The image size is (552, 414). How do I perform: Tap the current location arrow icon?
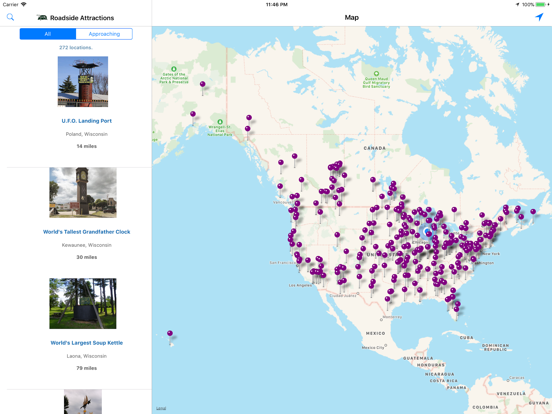tap(539, 17)
